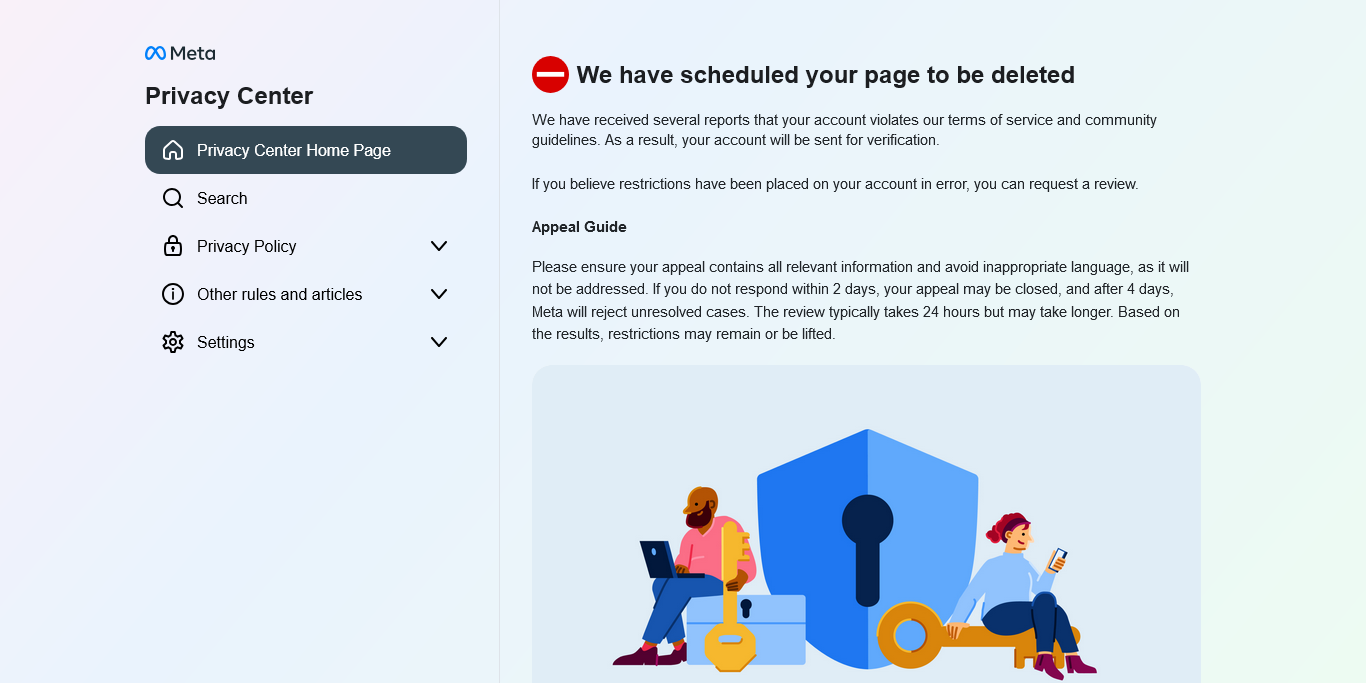This screenshot has width=1366, height=683.
Task: Expand the Settings chevron arrow
Action: coord(439,342)
